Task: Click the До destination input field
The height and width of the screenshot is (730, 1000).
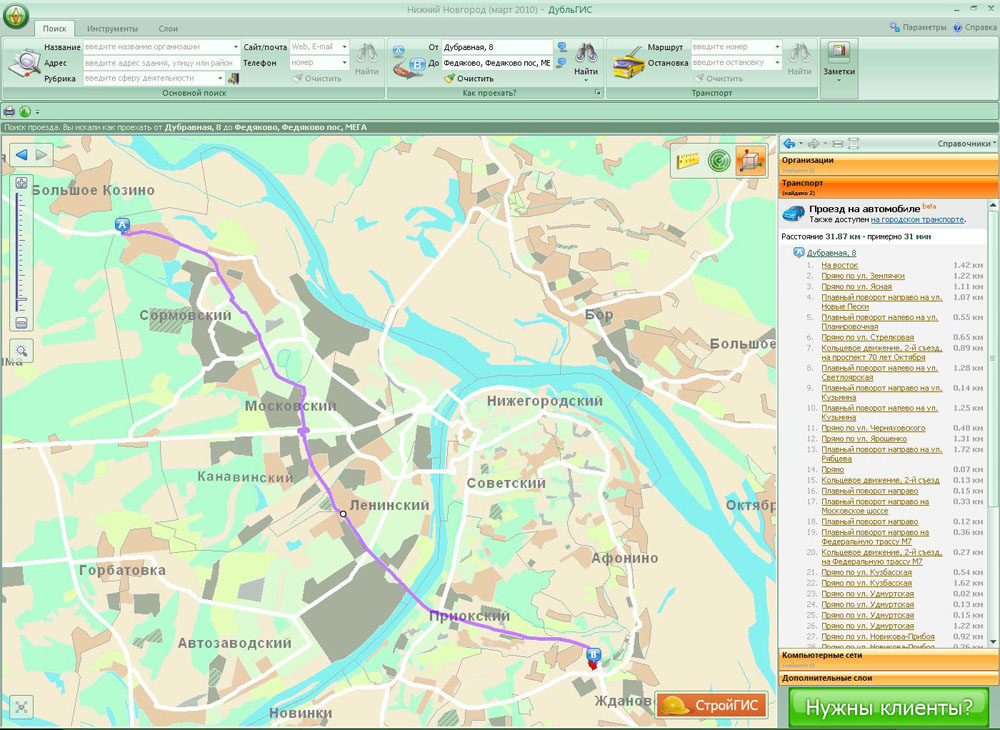Action: coord(497,62)
